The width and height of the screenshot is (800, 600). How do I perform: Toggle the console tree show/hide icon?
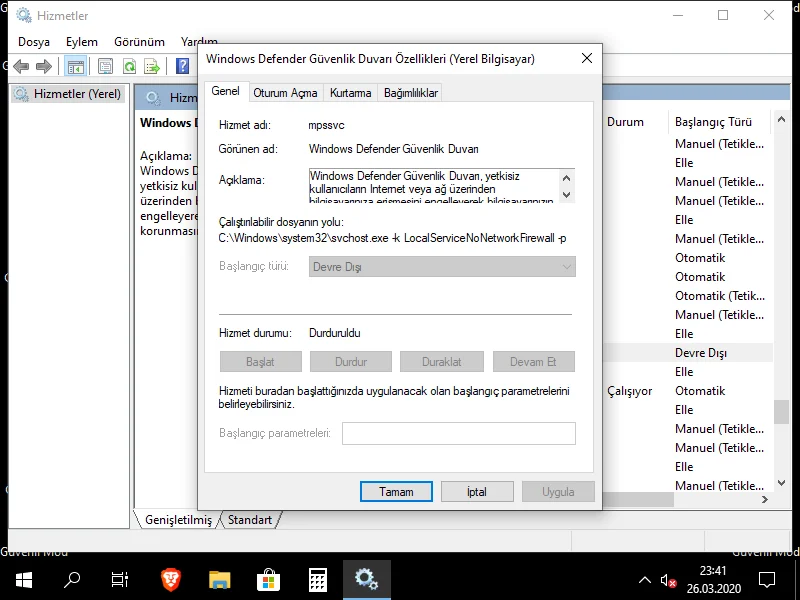point(76,66)
